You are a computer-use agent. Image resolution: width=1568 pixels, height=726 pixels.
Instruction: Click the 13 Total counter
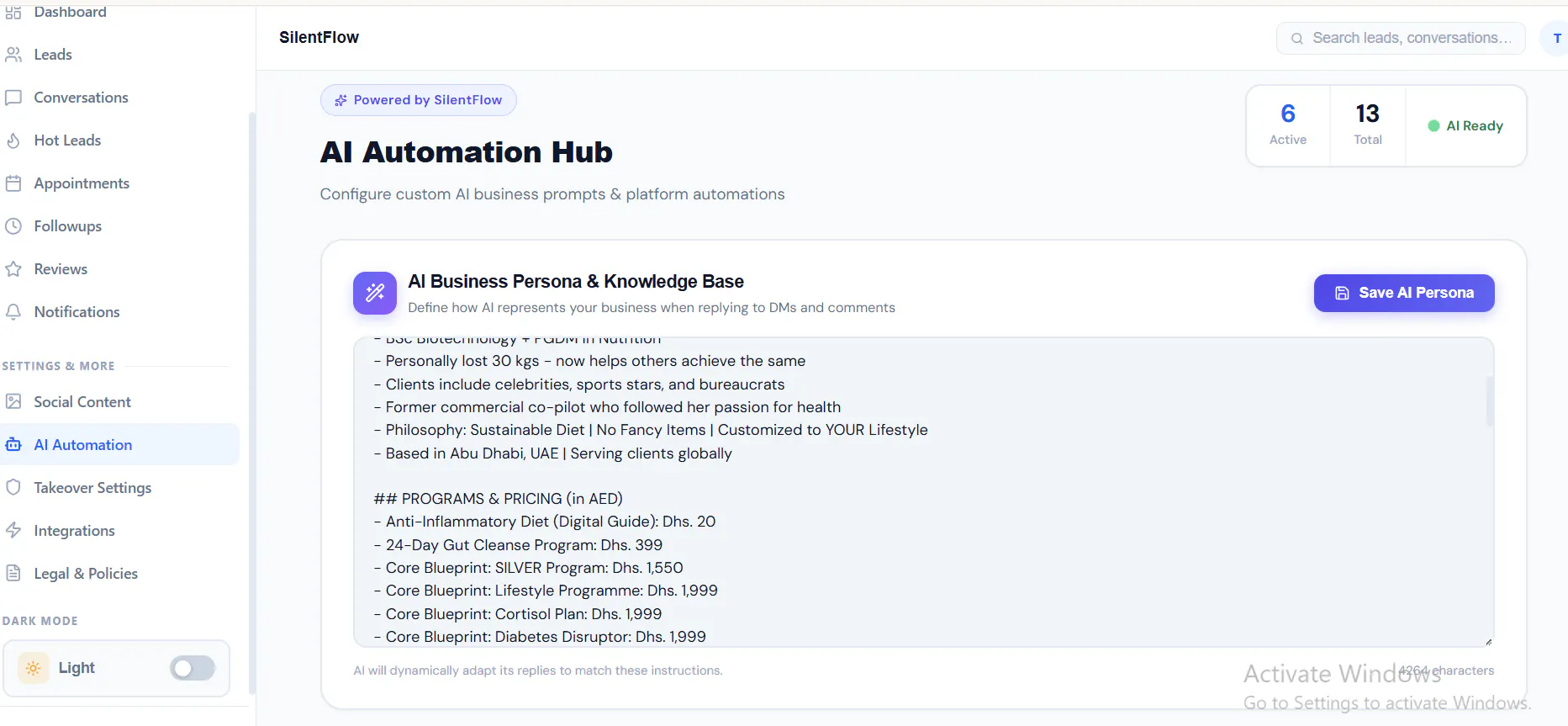pos(1367,125)
